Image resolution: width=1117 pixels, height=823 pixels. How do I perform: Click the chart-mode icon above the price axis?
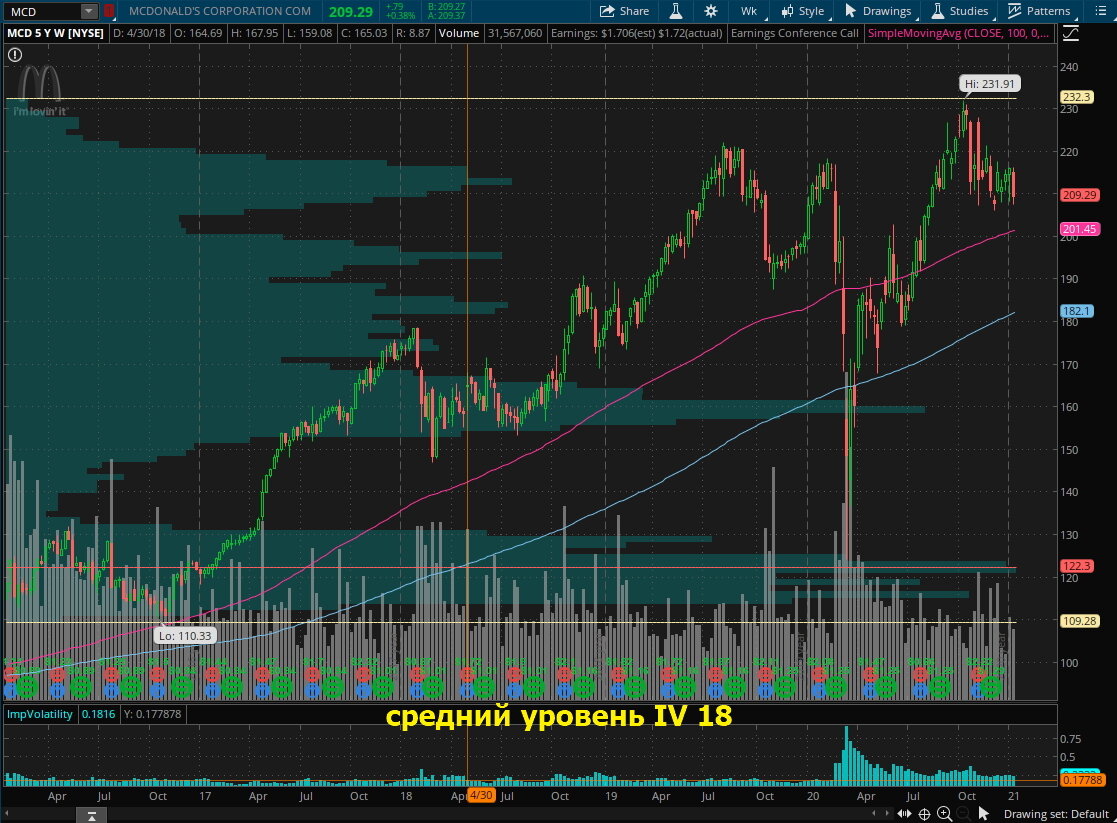(x=1071, y=33)
